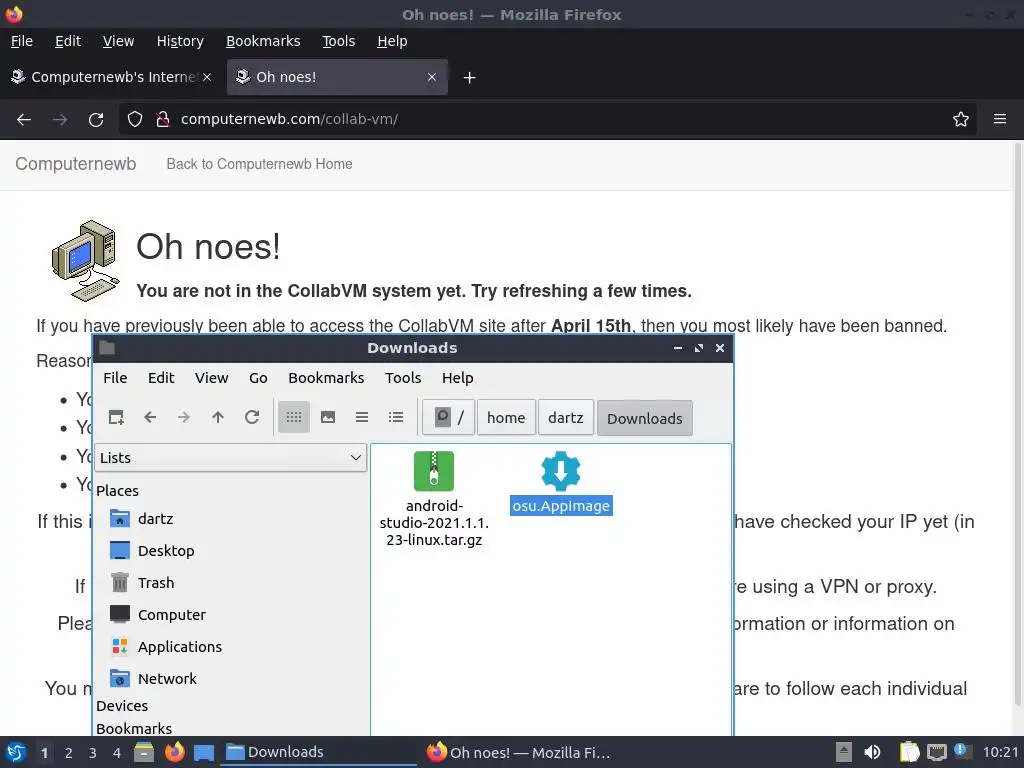Click the Firefox URL address field
The width and height of the screenshot is (1024, 768).
[x=547, y=119]
